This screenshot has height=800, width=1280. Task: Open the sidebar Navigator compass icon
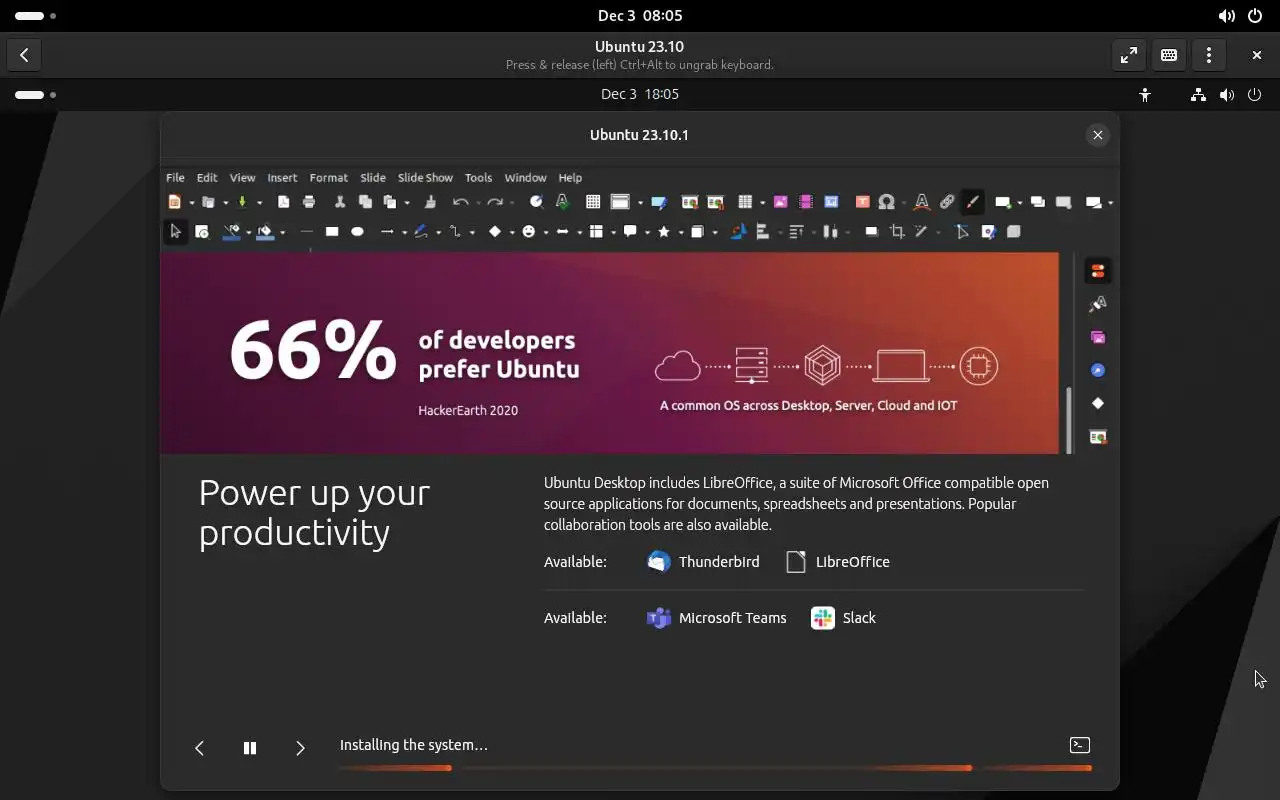coord(1098,371)
